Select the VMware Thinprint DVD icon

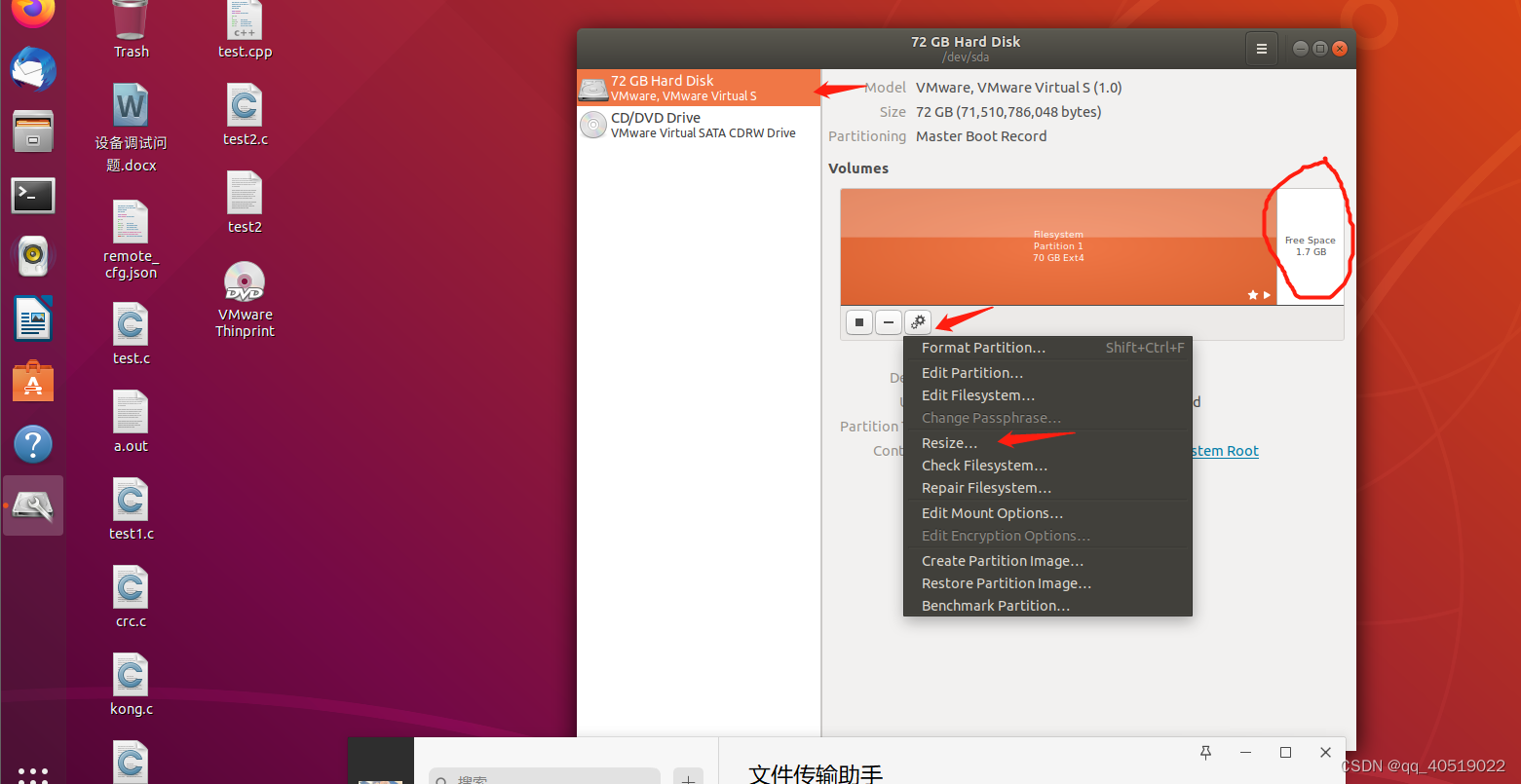click(x=245, y=300)
